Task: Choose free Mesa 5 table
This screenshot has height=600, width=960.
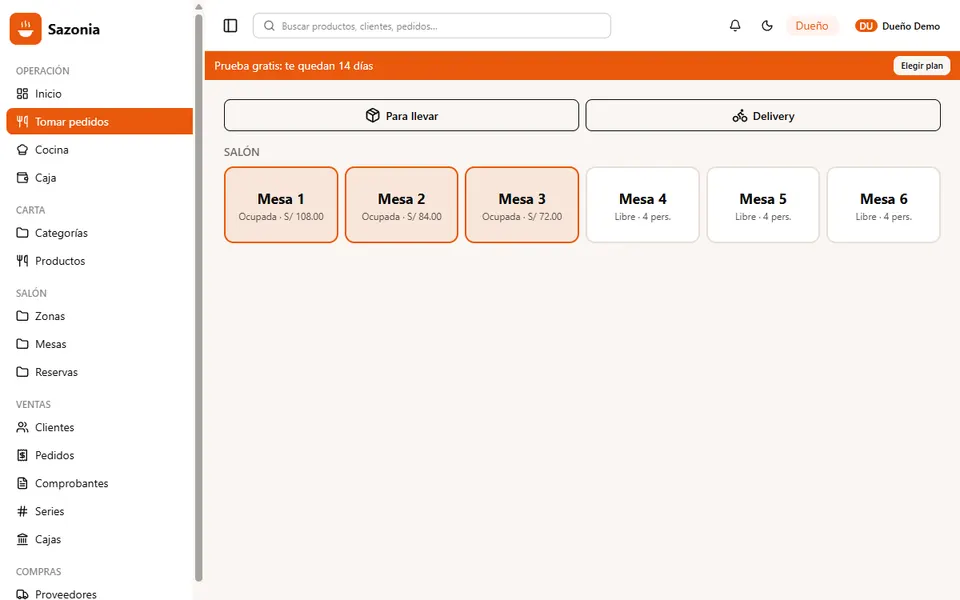Action: [x=763, y=205]
